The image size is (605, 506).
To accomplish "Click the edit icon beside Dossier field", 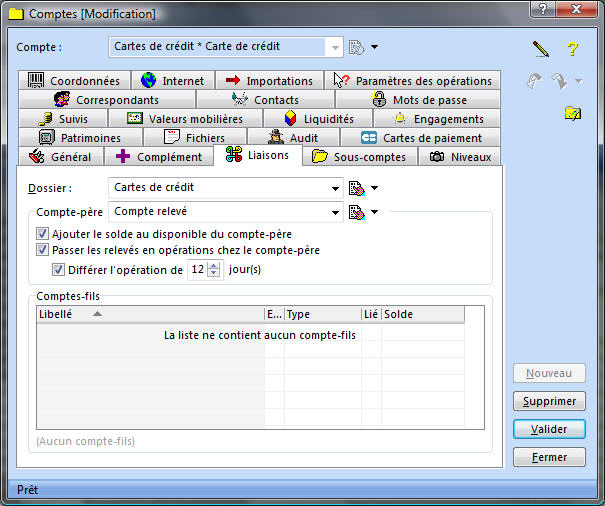I will (355, 187).
